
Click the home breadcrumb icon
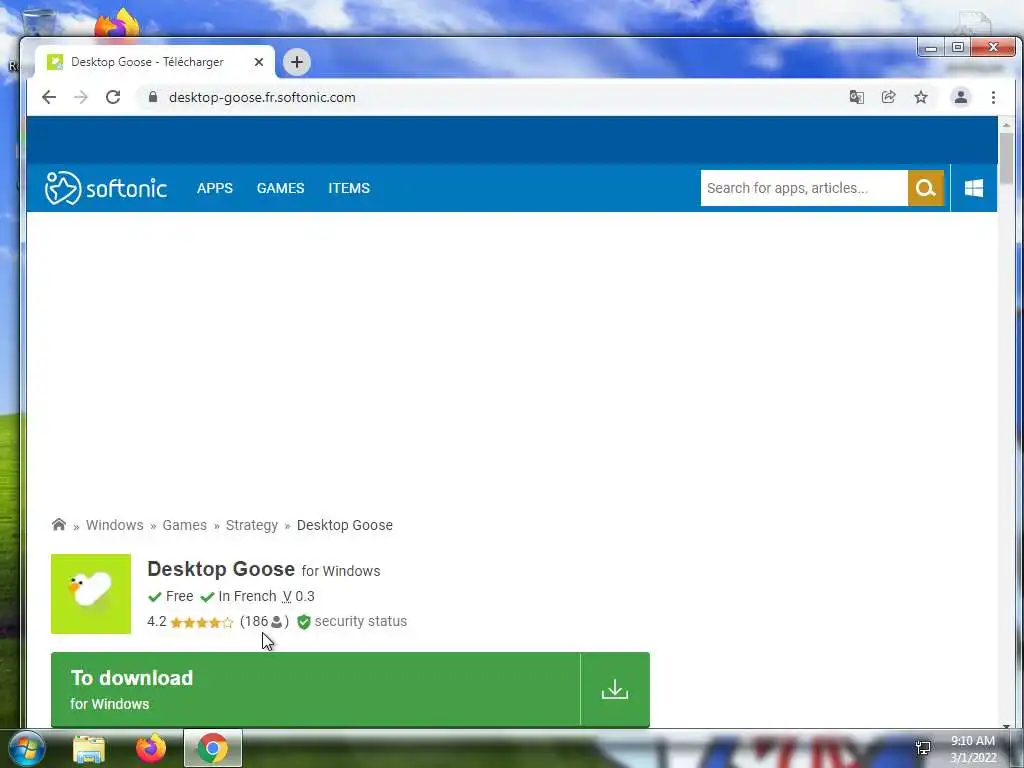tap(59, 524)
